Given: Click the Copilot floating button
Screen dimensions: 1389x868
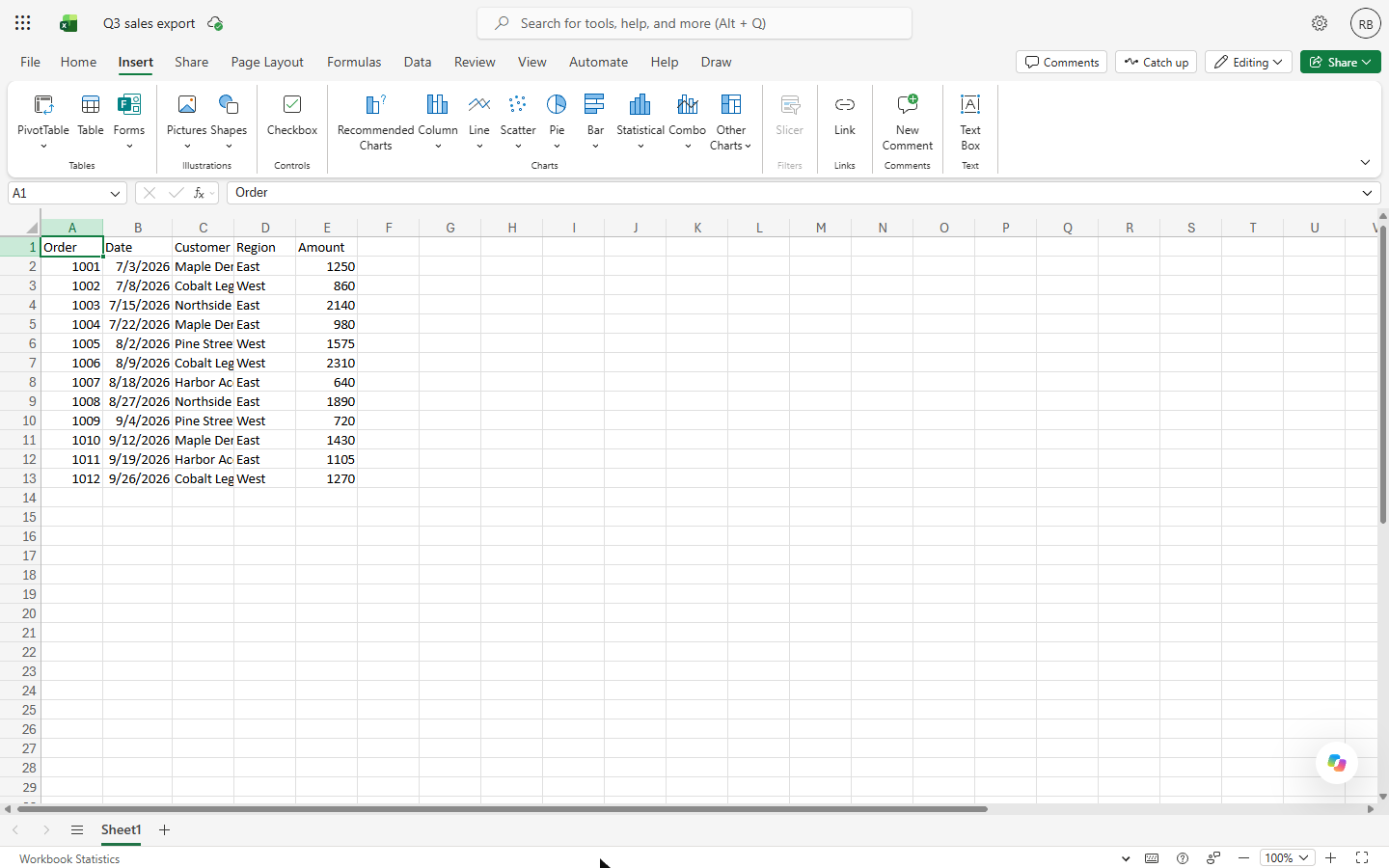Looking at the screenshot, I should click(1337, 763).
